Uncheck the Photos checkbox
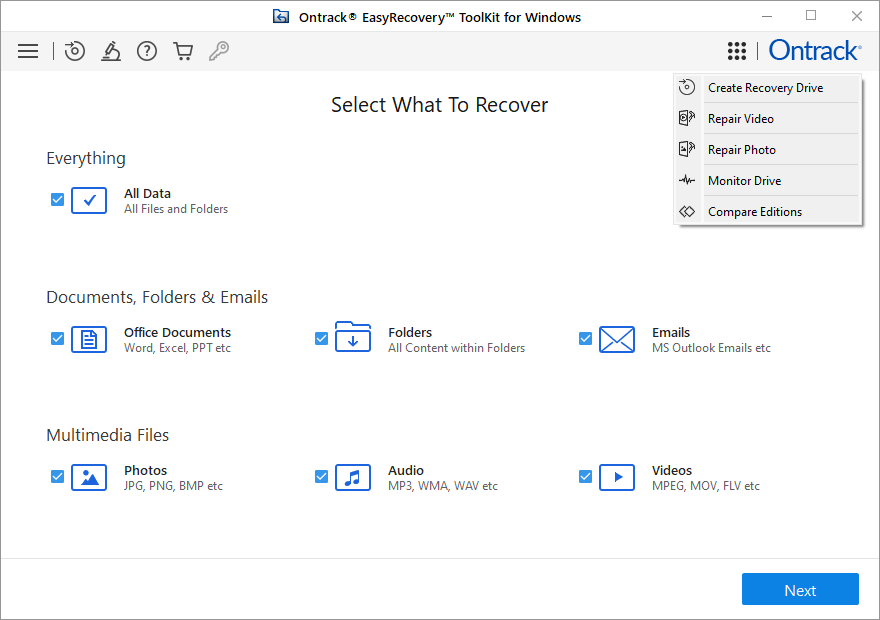This screenshot has width=880, height=620. [x=57, y=476]
